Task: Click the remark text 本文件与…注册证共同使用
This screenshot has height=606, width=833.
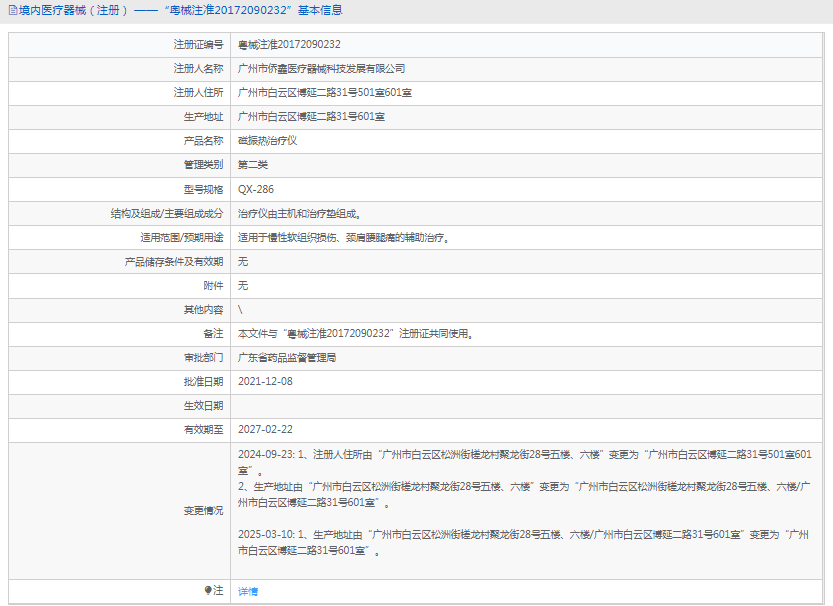Action: pos(355,334)
